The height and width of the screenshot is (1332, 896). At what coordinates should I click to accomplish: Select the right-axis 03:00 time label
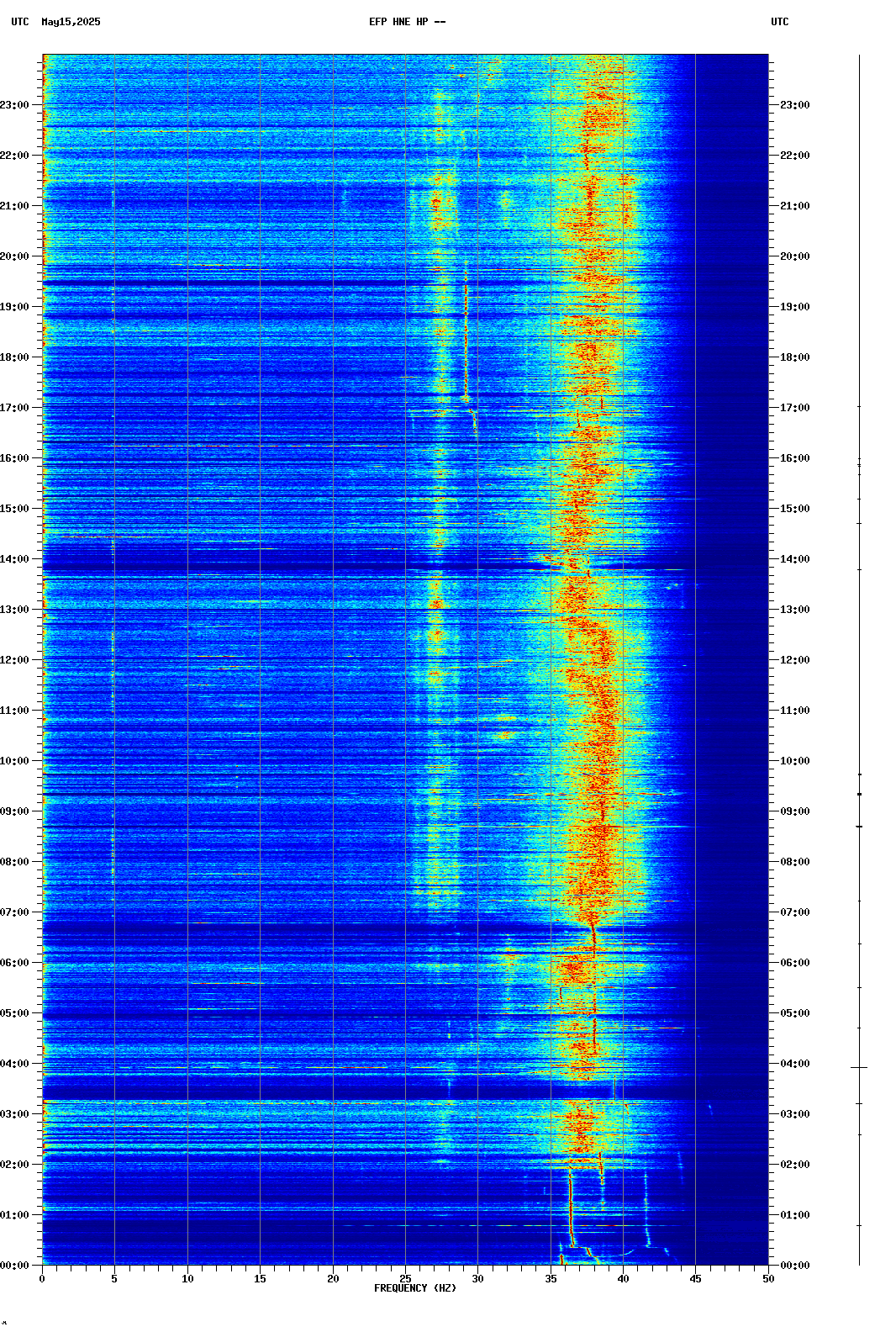click(795, 1114)
